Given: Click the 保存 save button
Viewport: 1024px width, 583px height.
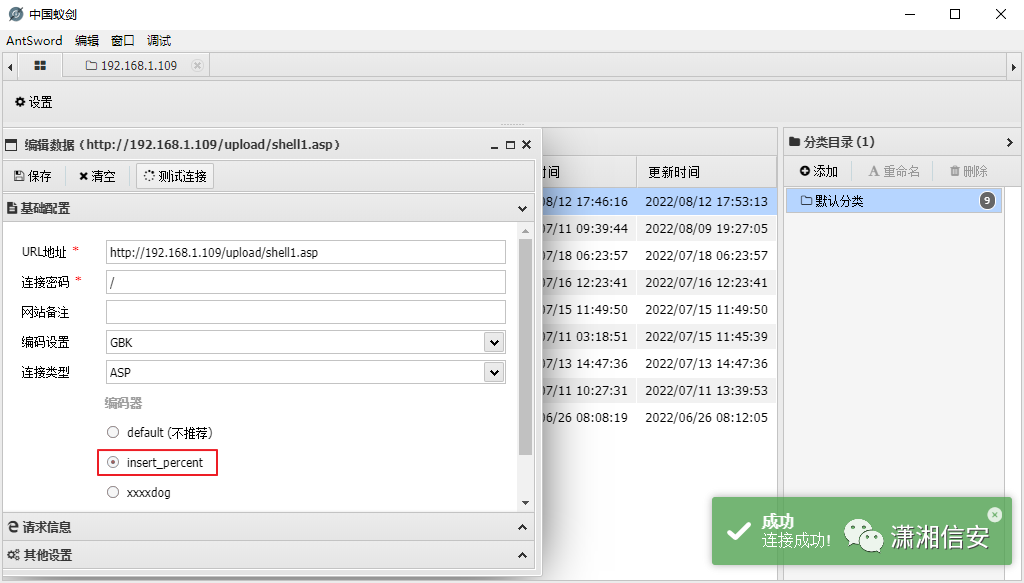Looking at the screenshot, I should (33, 176).
